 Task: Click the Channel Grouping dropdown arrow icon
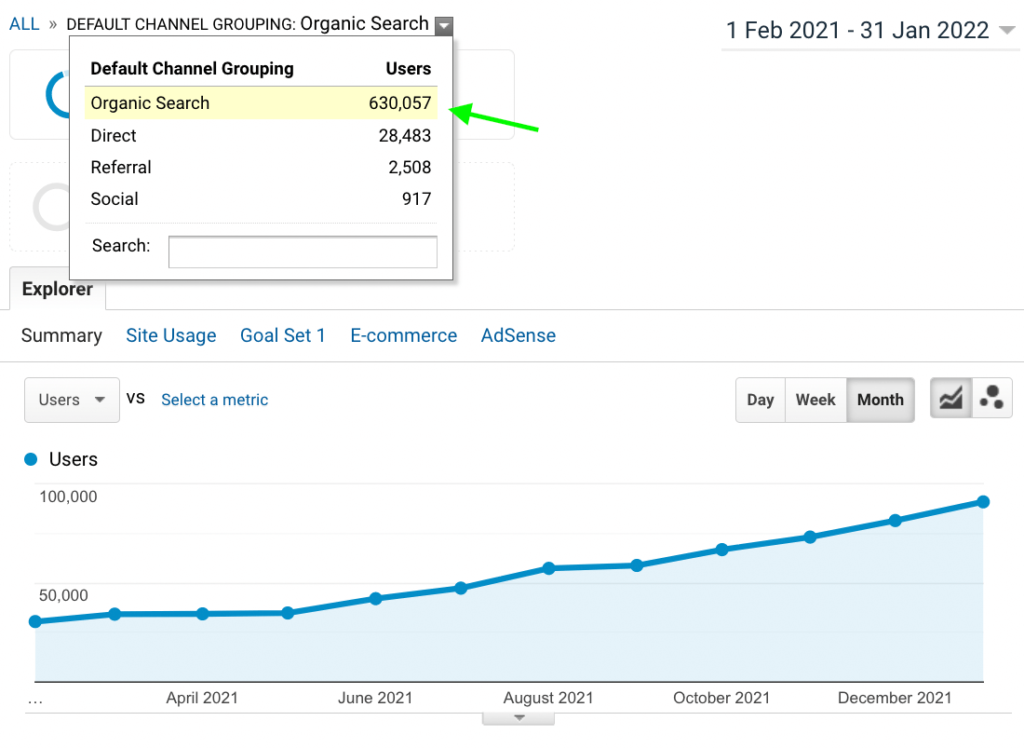pyautogui.click(x=444, y=26)
